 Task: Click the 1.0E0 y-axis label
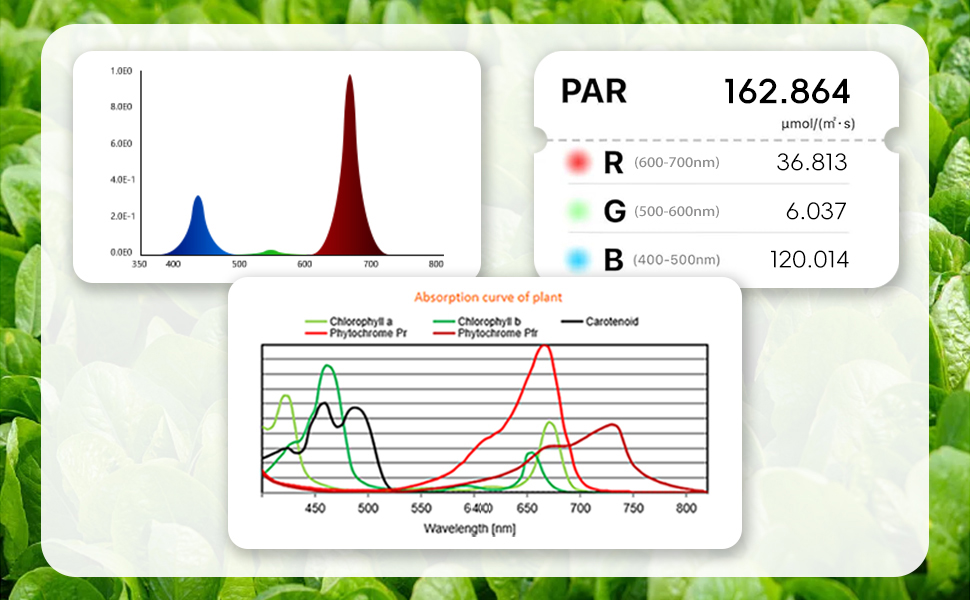tap(121, 71)
